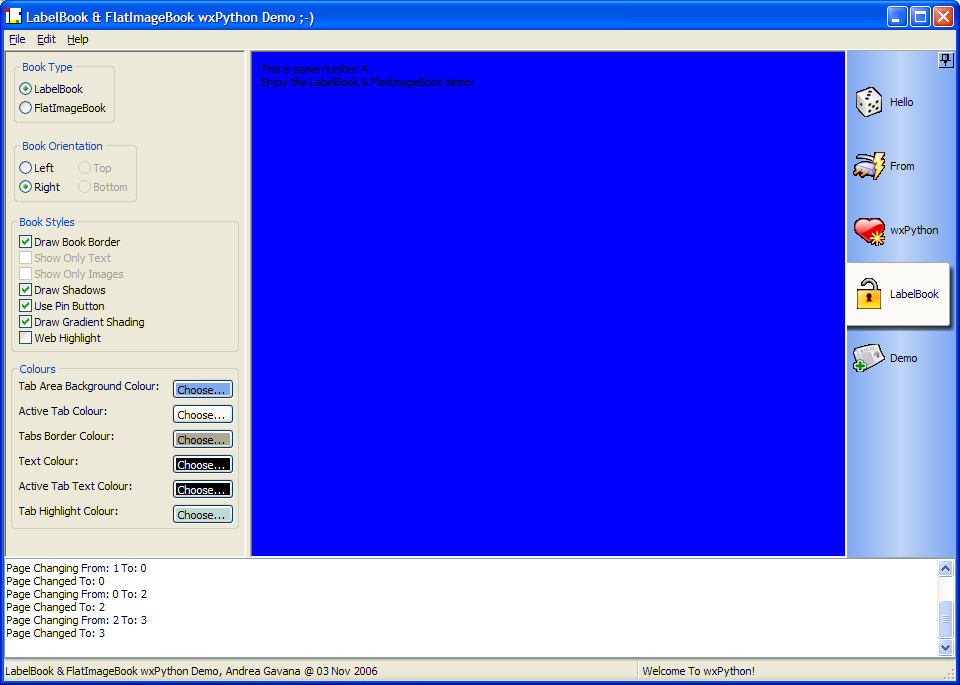Click the app icon in title bar
Image resolution: width=960 pixels, height=685 pixels.
[14, 16]
